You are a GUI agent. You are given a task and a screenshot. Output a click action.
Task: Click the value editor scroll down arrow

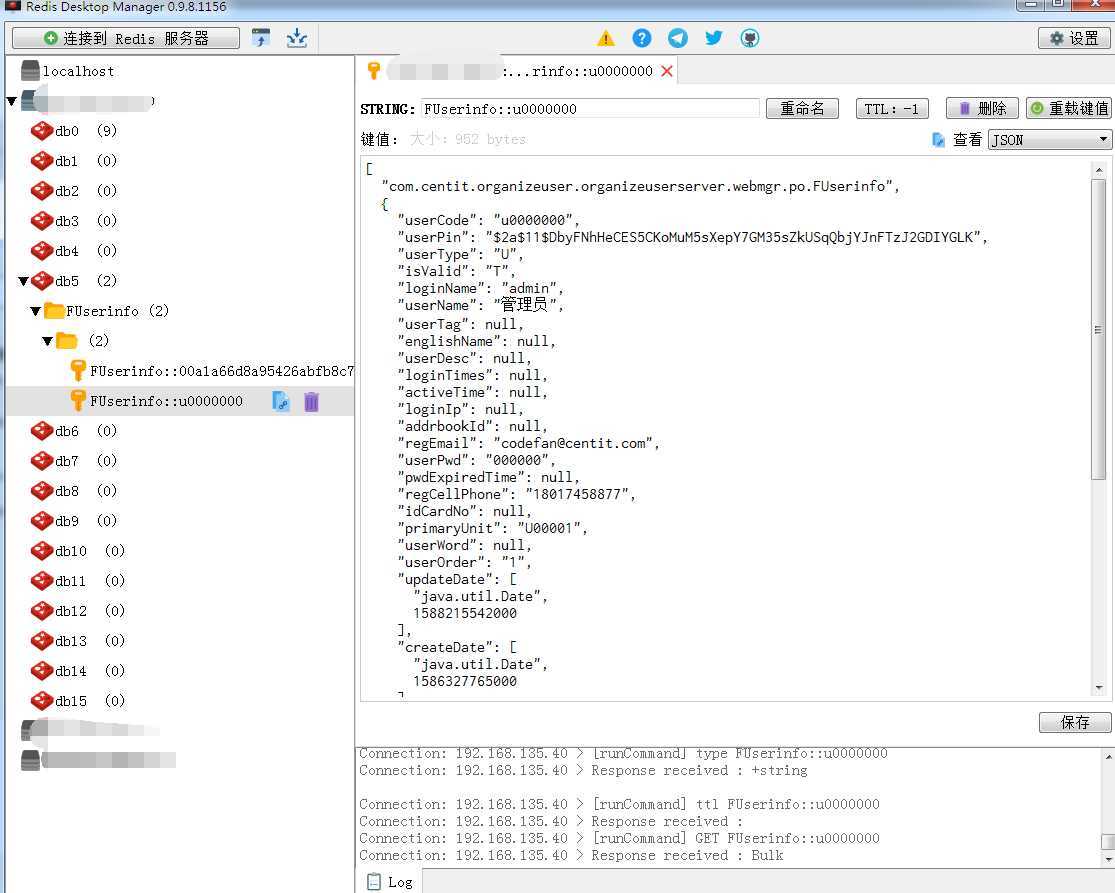pos(1099,688)
